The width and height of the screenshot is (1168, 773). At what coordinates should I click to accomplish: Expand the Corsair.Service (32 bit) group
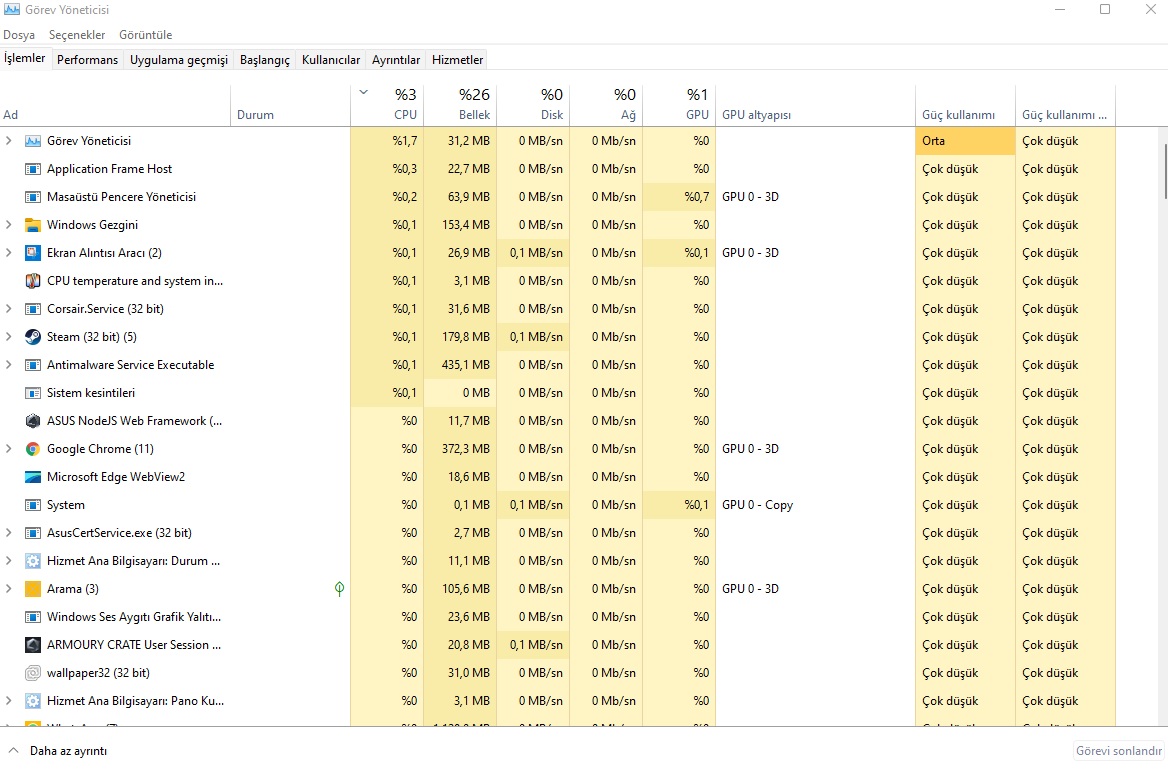coord(9,308)
